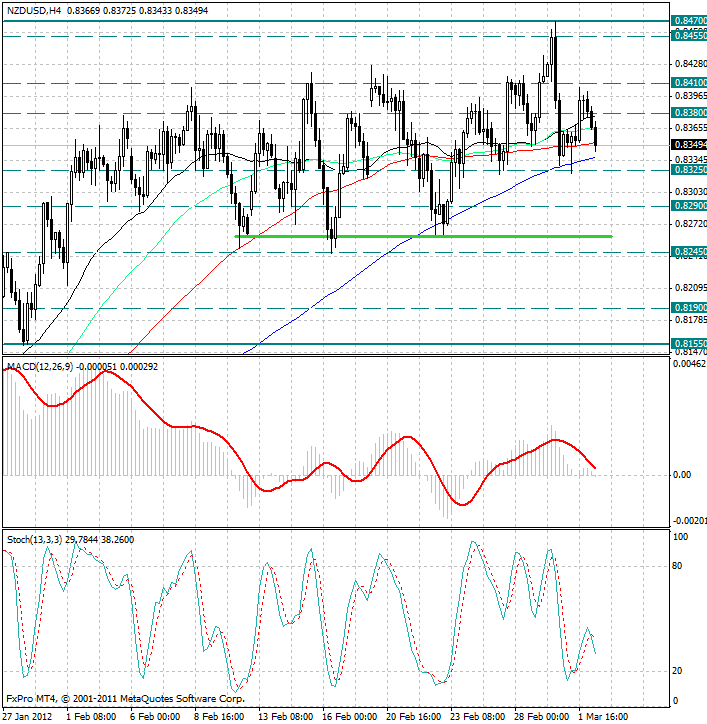707x724 pixels.
Task: Click the 1 Mar 16:00 time label
Action: tap(606, 716)
